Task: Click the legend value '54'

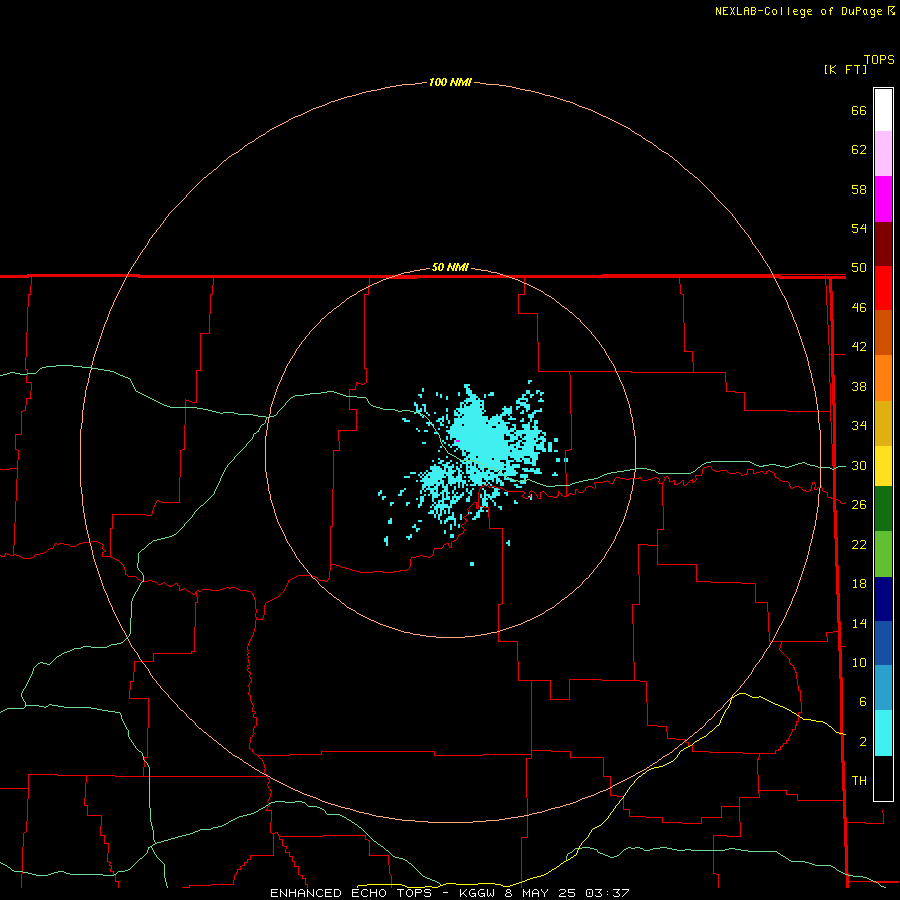Action: [859, 228]
